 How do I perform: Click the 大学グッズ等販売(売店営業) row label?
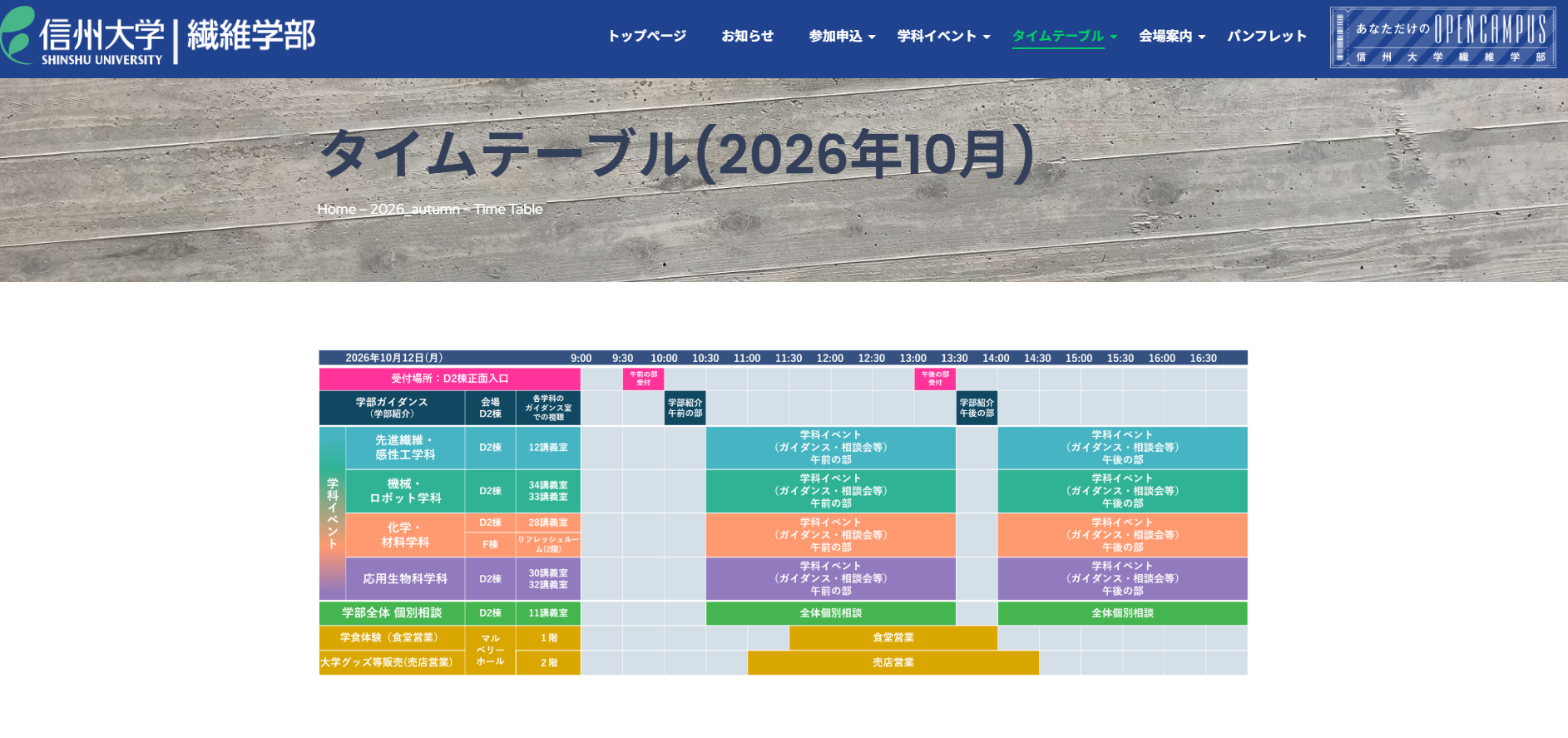392,663
